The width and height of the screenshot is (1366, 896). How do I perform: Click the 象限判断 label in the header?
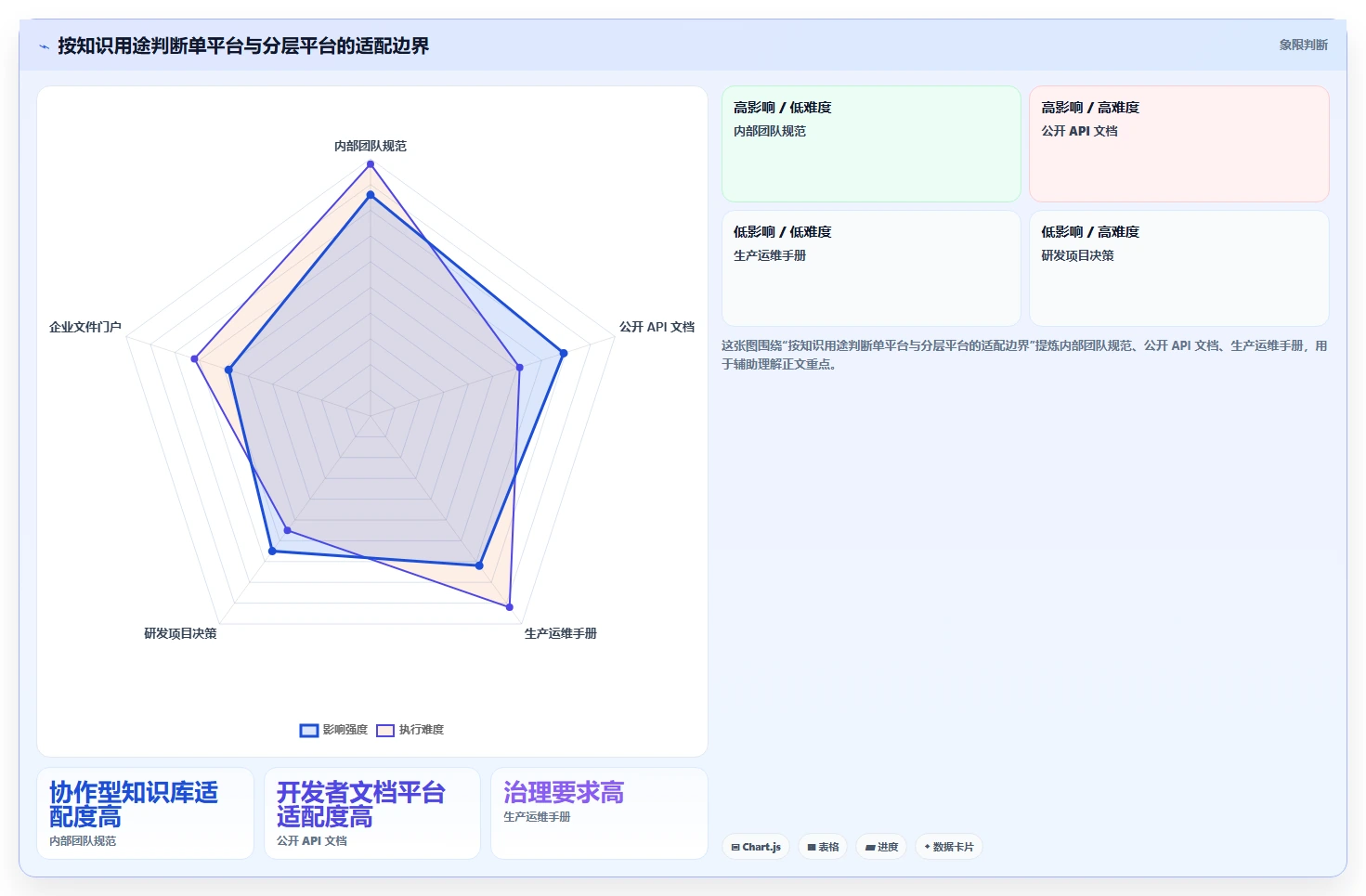pos(1303,45)
